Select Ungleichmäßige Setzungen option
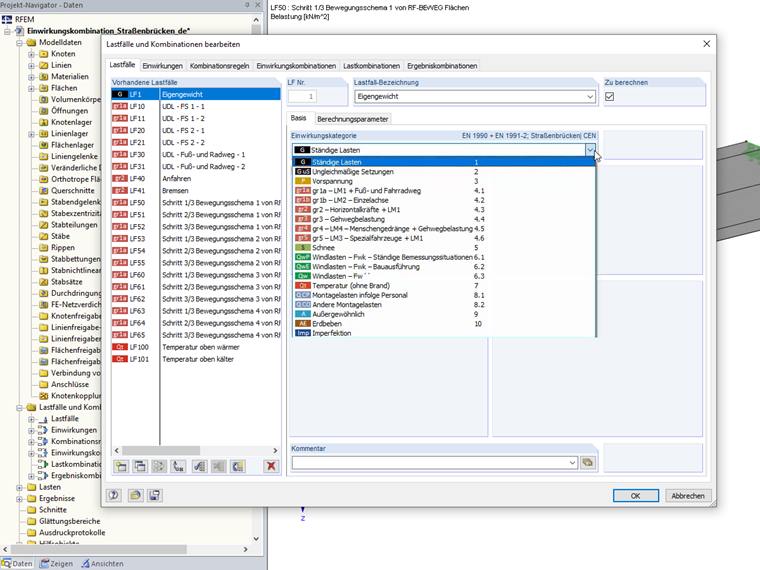760x570 pixels. click(x=444, y=172)
